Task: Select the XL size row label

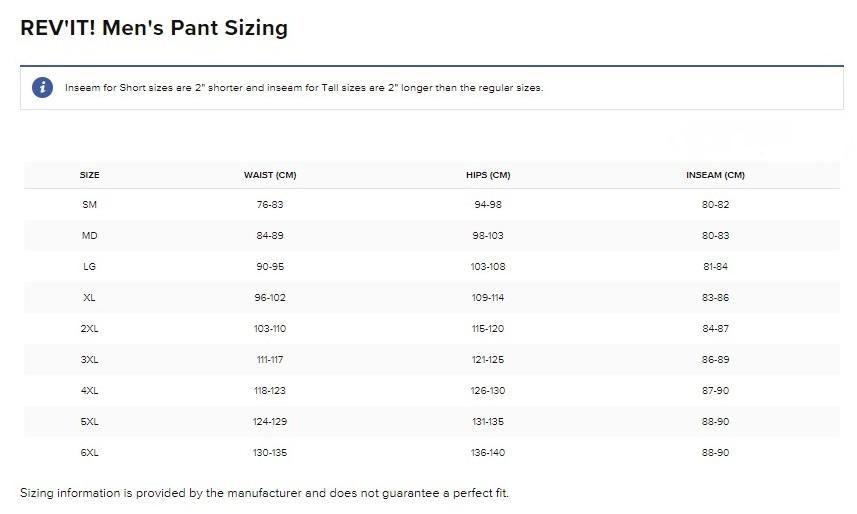Action: 90,298
